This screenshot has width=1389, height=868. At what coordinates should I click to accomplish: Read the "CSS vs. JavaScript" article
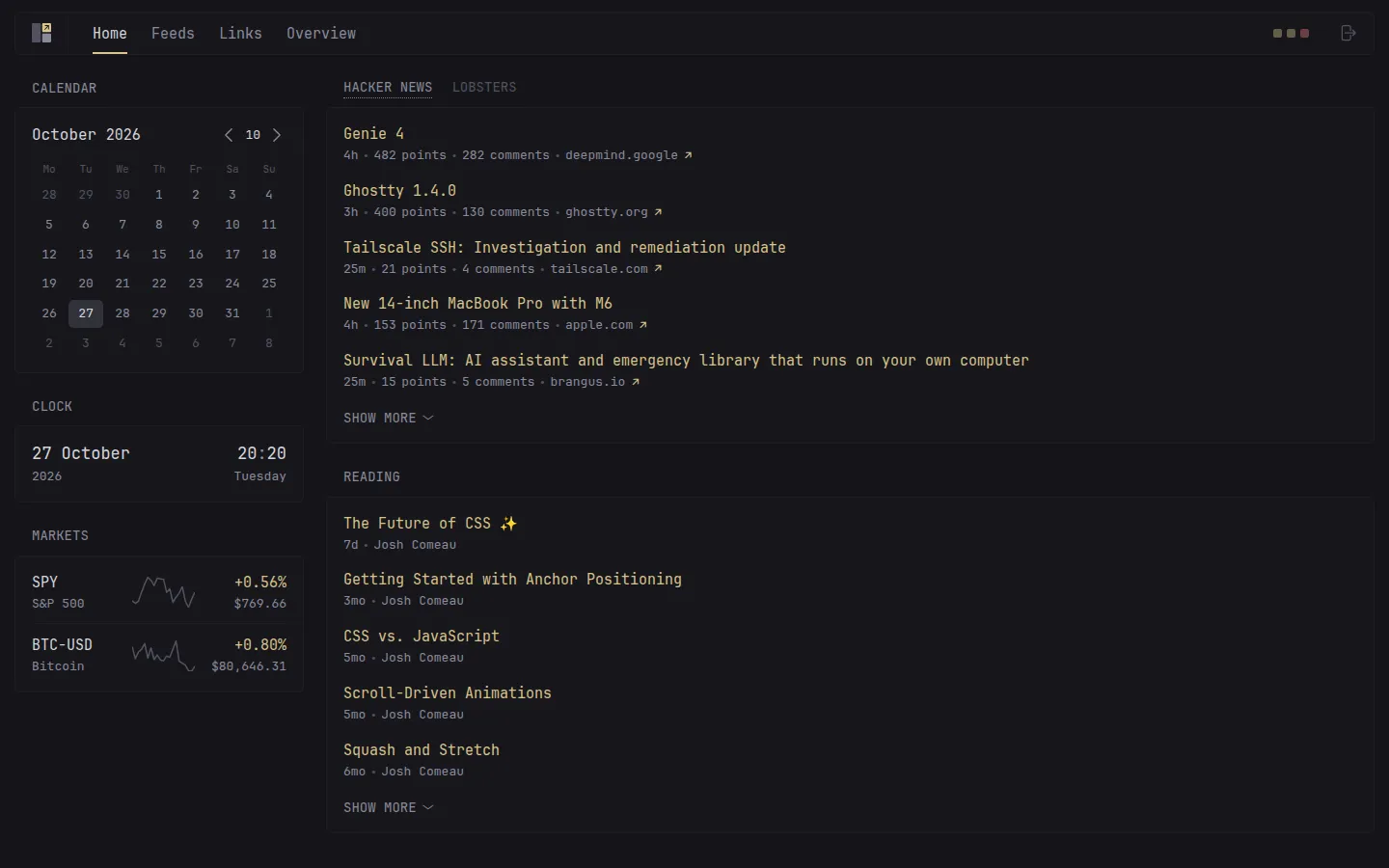tap(422, 637)
